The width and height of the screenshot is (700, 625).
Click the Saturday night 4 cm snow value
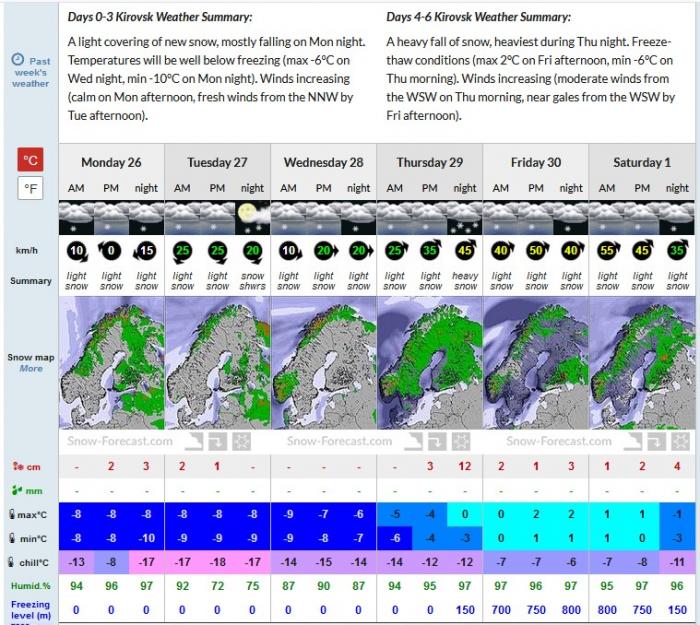pyautogui.click(x=677, y=467)
